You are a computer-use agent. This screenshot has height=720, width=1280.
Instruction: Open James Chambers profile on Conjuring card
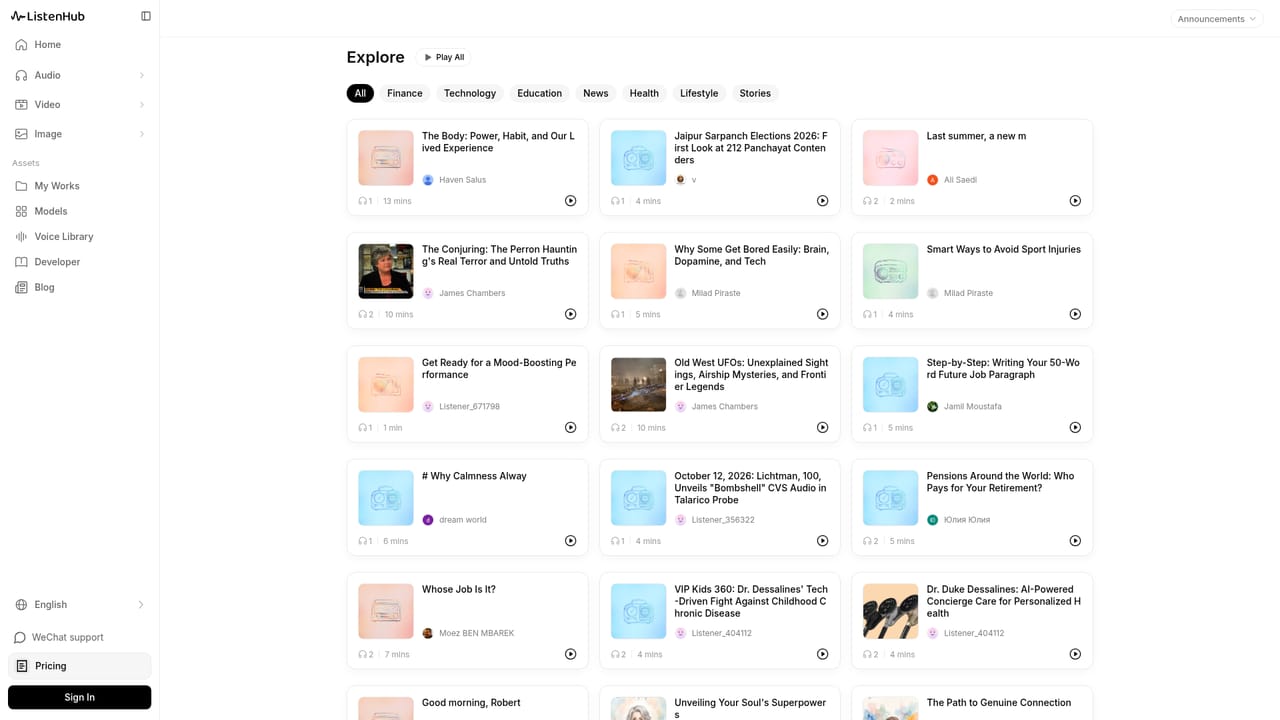coord(464,293)
